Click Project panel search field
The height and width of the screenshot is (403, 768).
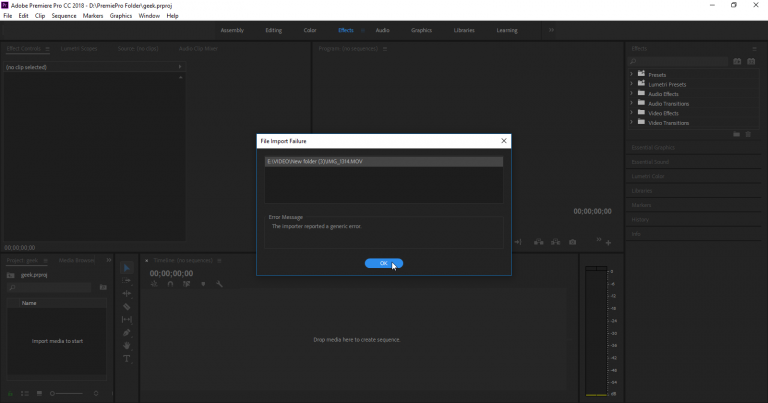(x=49, y=287)
